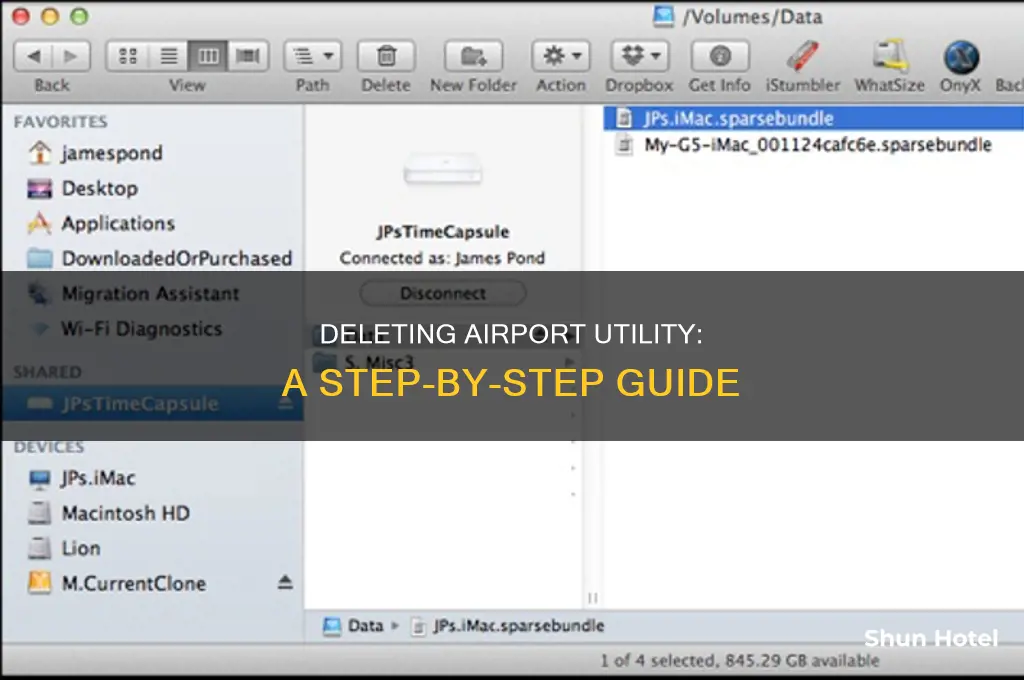
Task: Create a New Folder from toolbar
Action: [x=473, y=56]
